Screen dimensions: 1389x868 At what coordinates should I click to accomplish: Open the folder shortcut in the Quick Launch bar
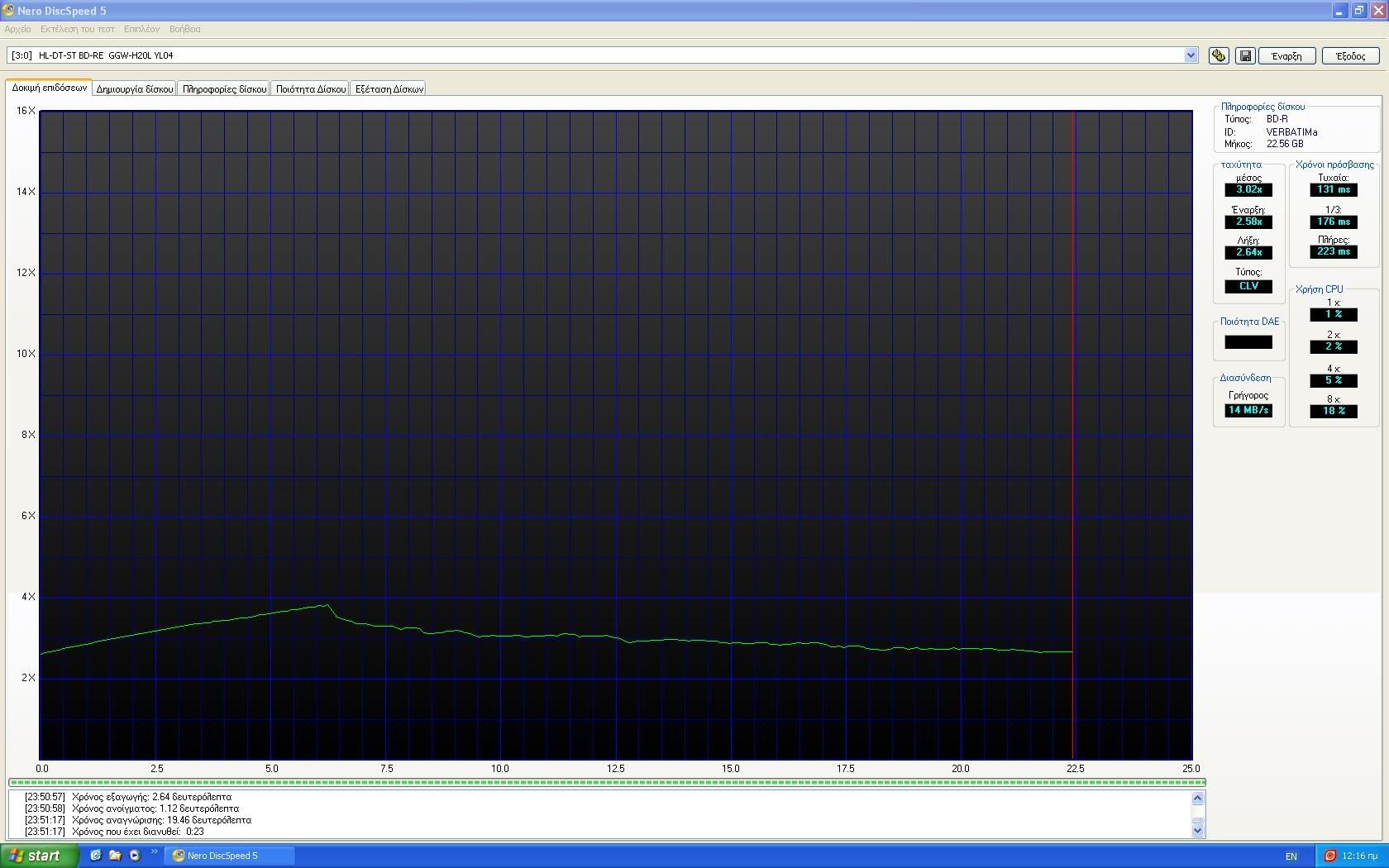(x=114, y=856)
